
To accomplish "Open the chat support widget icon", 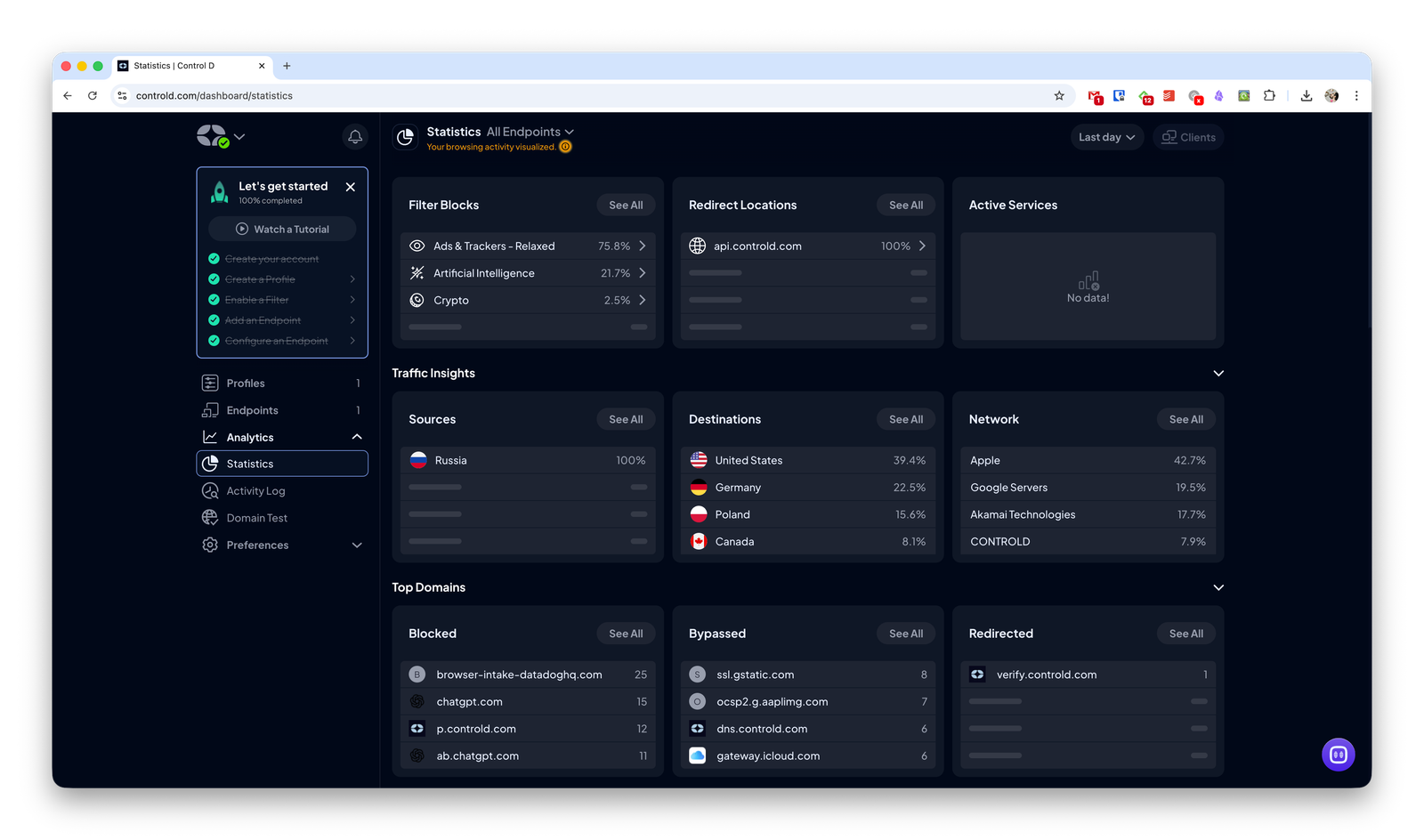I will 1338,755.
